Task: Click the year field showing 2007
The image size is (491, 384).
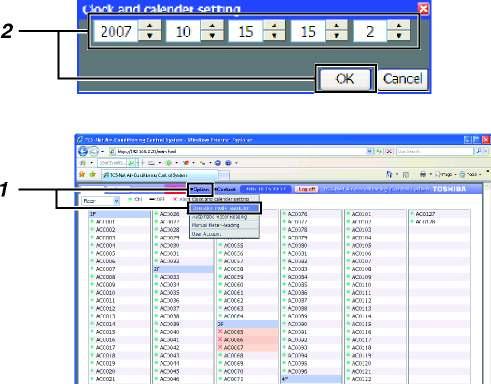Action: (x=116, y=31)
